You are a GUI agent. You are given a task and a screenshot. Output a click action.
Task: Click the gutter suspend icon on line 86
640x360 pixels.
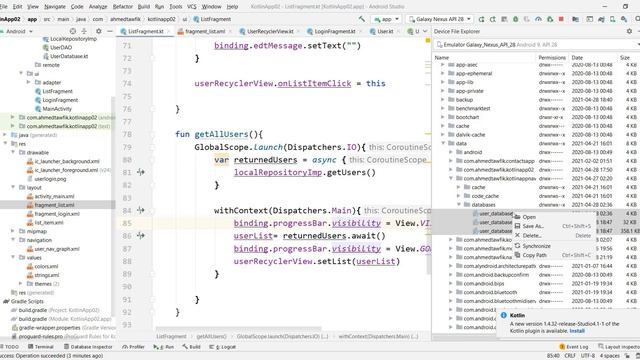pyautogui.click(x=141, y=236)
